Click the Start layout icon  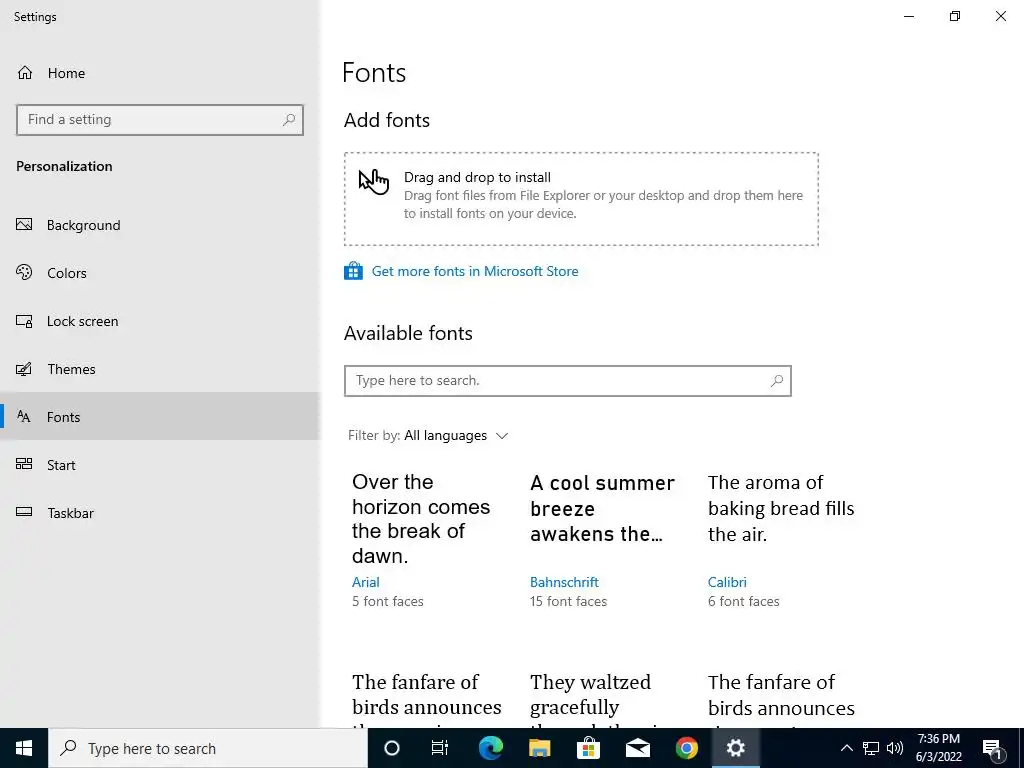pyautogui.click(x=25, y=465)
